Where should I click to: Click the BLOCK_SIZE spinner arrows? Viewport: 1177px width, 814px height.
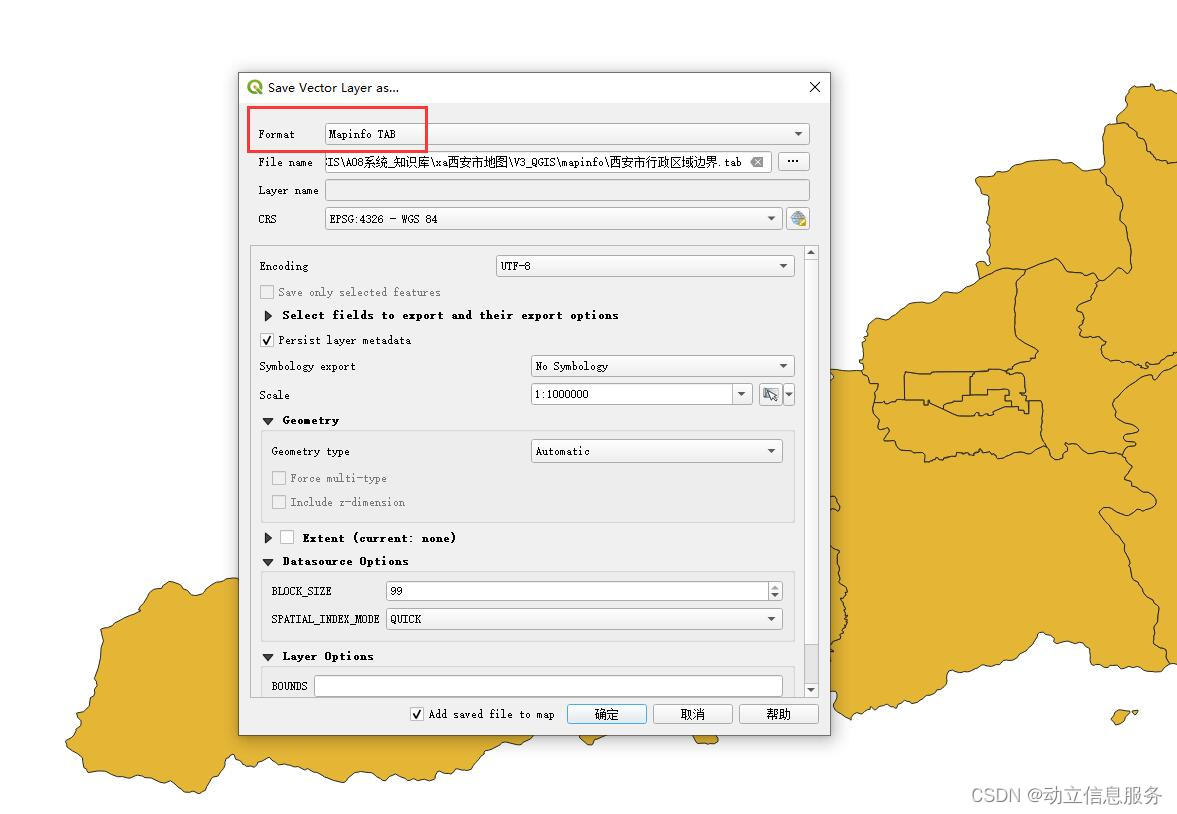click(x=775, y=591)
